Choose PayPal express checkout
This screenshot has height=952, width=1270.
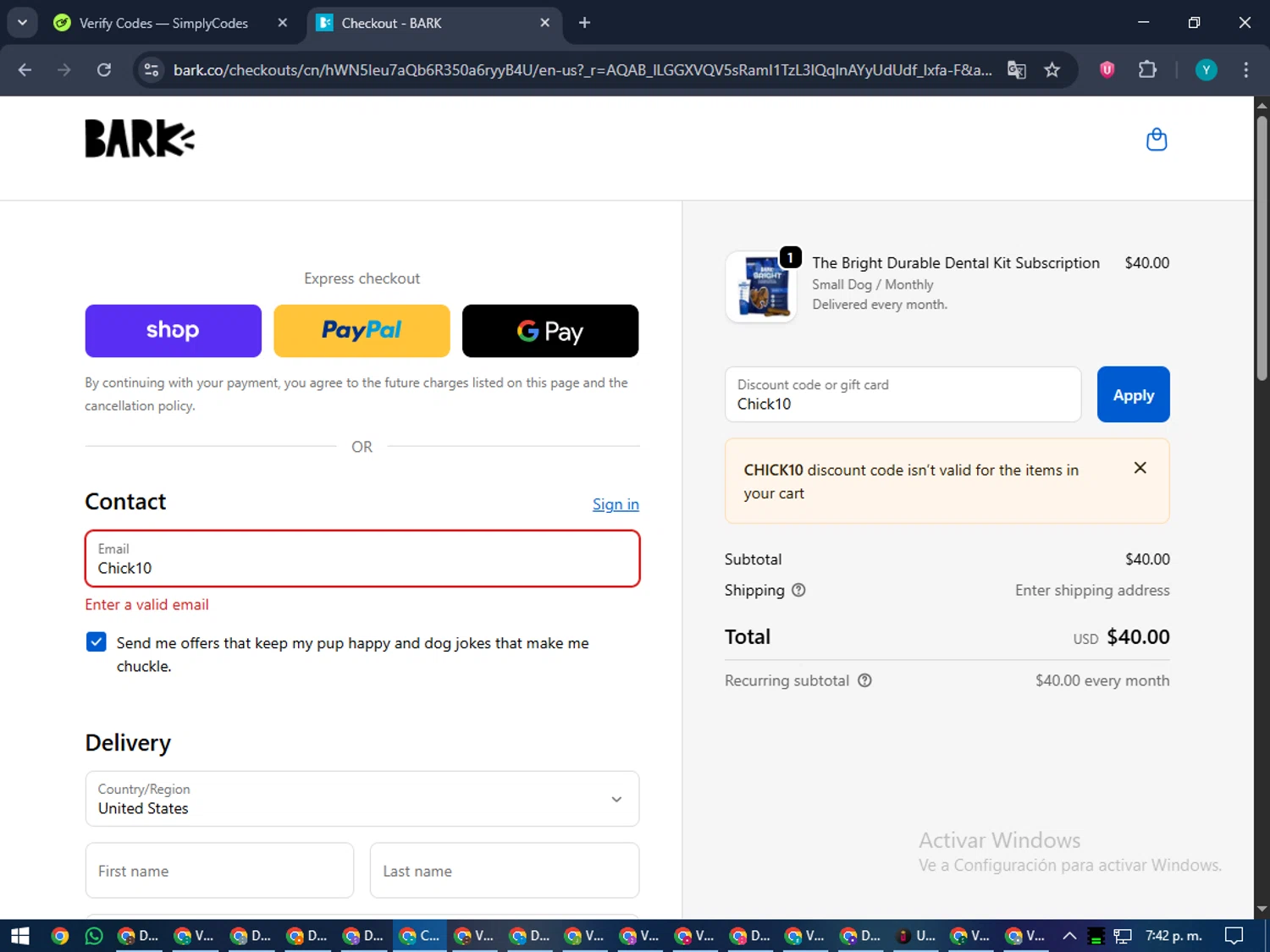point(362,331)
